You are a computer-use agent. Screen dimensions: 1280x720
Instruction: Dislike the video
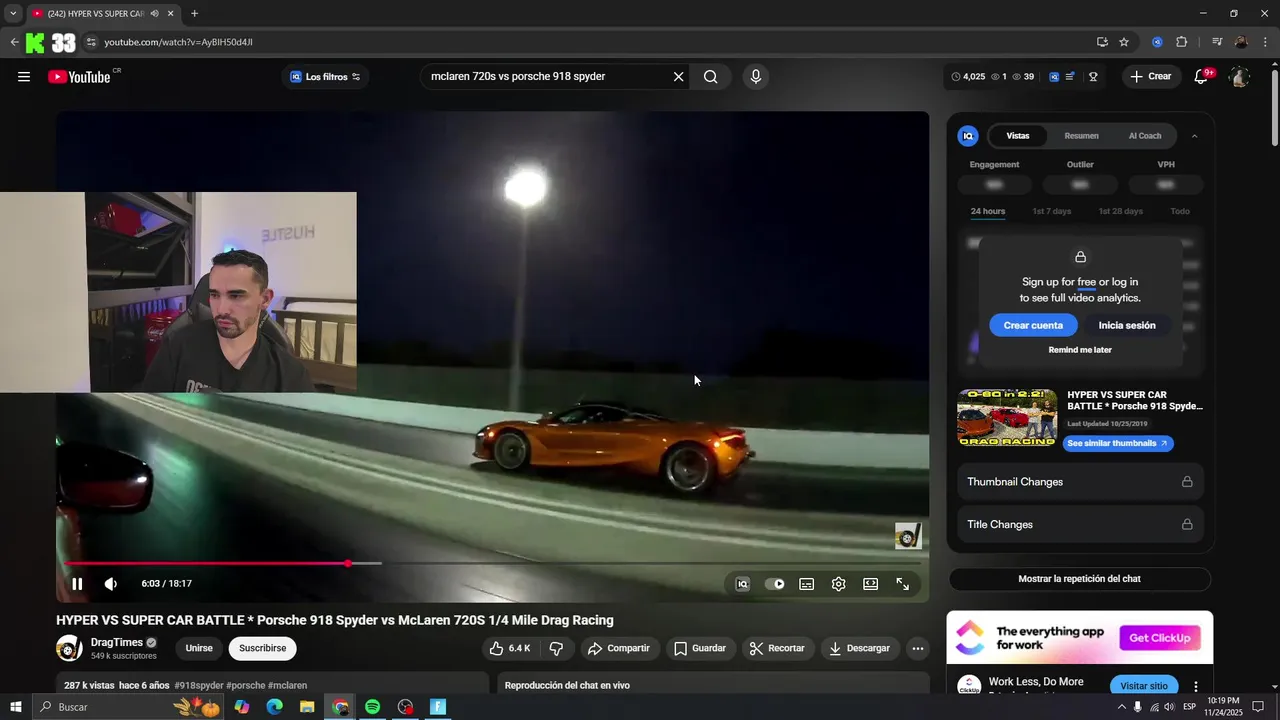coord(557,648)
